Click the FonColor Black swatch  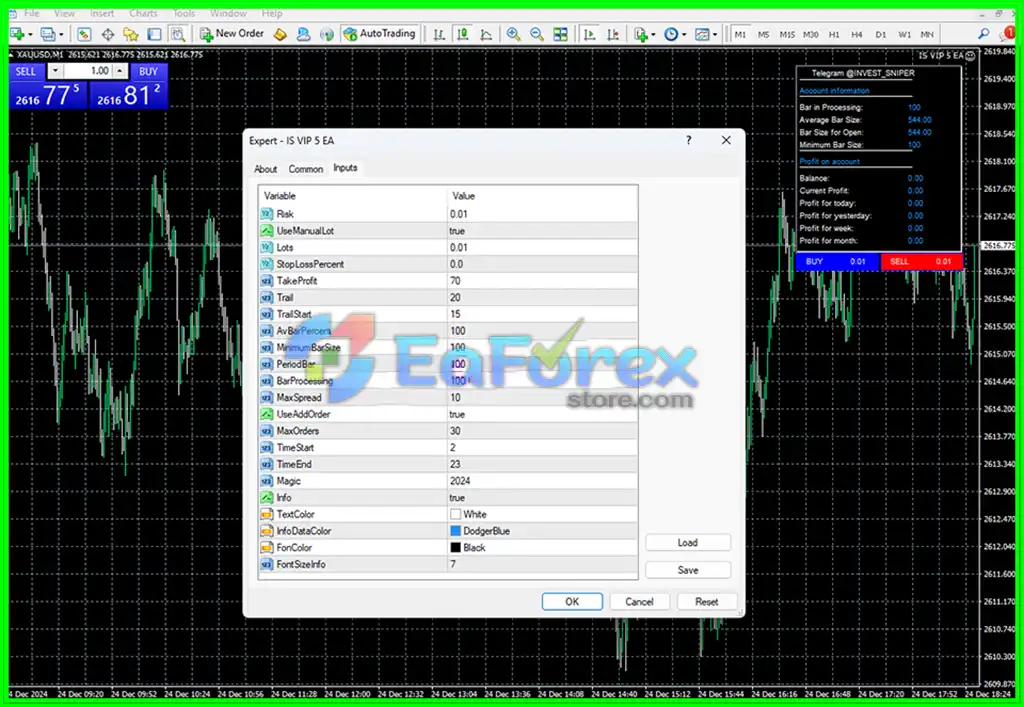click(x=455, y=548)
